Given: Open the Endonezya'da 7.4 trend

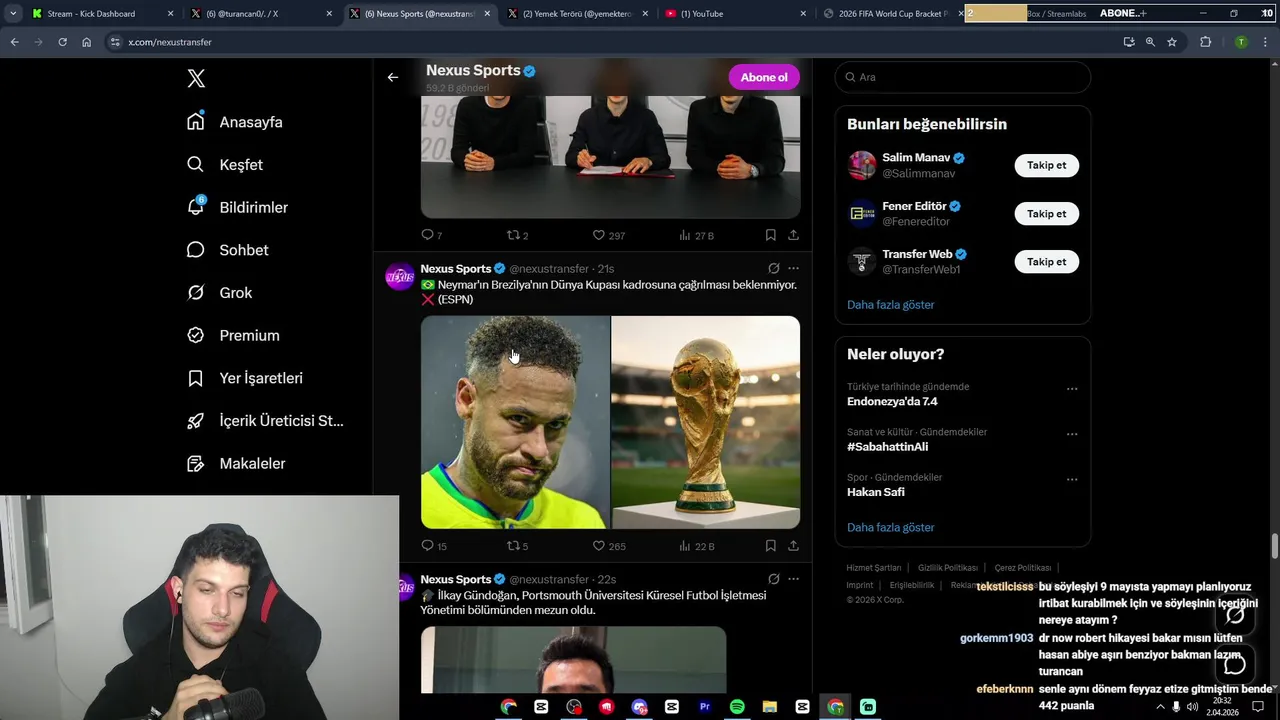Looking at the screenshot, I should click(892, 401).
